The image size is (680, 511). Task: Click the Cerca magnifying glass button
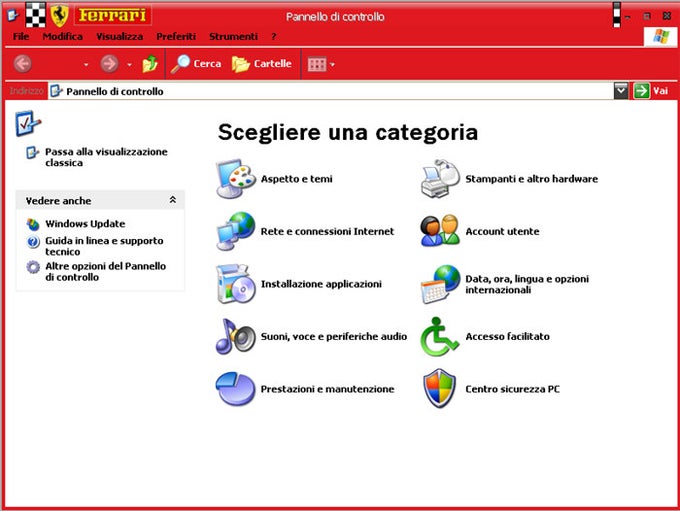click(196, 64)
